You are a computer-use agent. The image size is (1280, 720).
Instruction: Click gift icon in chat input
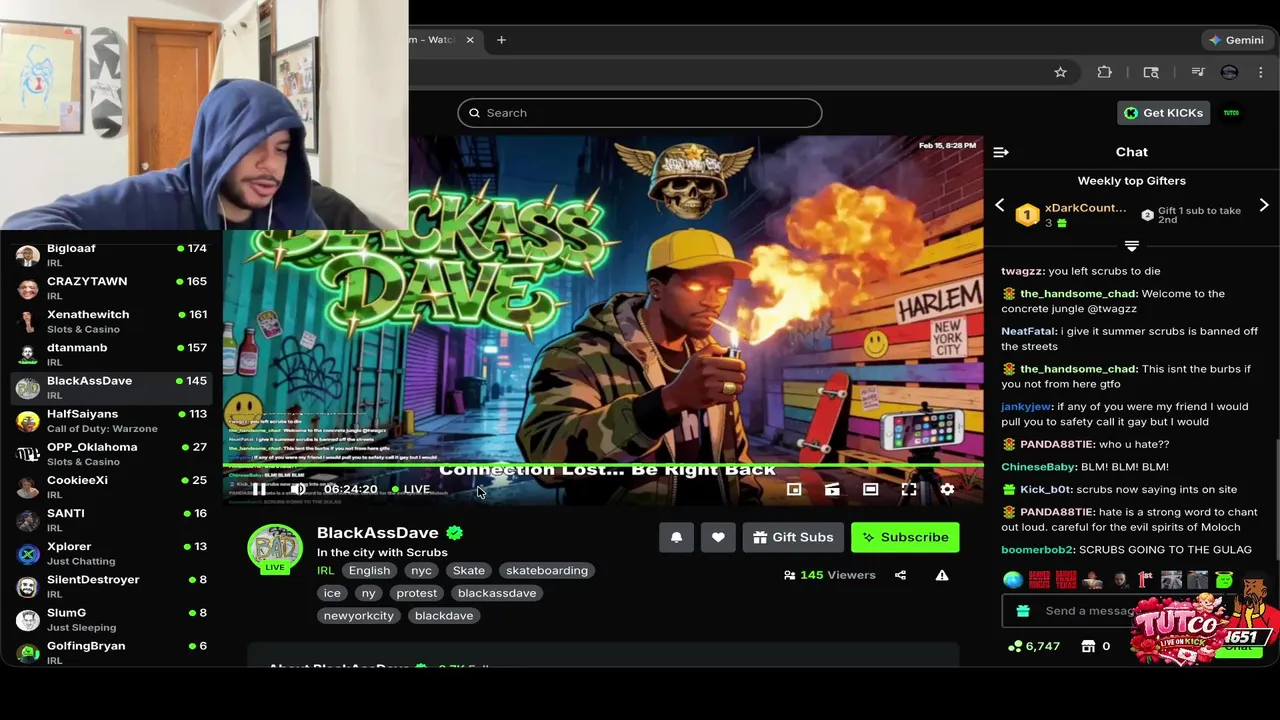pos(1022,611)
